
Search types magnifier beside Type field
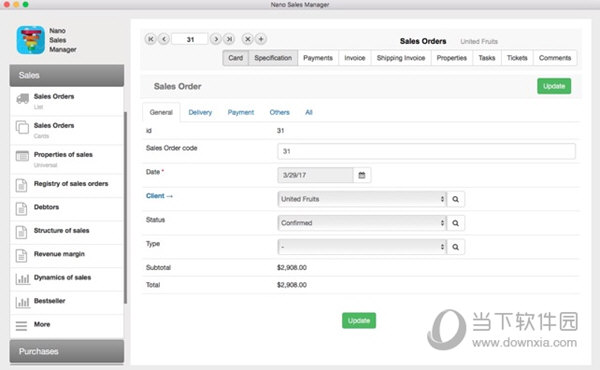click(x=455, y=247)
